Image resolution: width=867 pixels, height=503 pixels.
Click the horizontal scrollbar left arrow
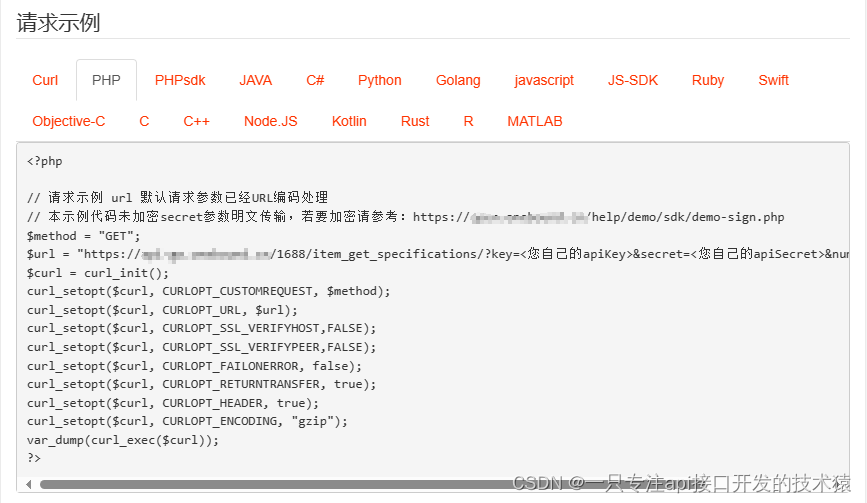click(x=28, y=485)
